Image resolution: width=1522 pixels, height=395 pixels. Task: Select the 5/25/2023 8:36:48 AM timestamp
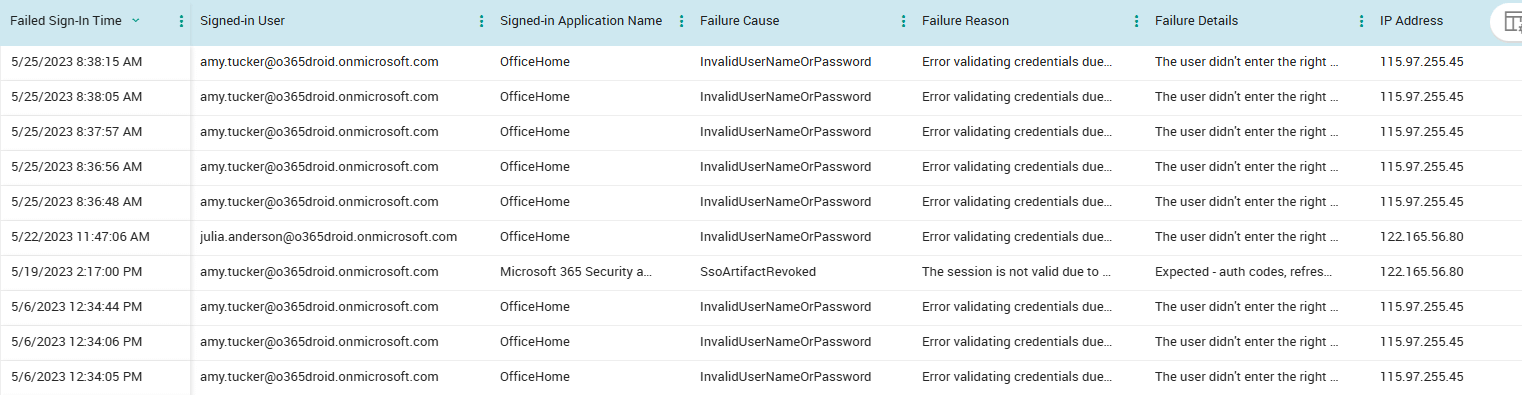76,202
